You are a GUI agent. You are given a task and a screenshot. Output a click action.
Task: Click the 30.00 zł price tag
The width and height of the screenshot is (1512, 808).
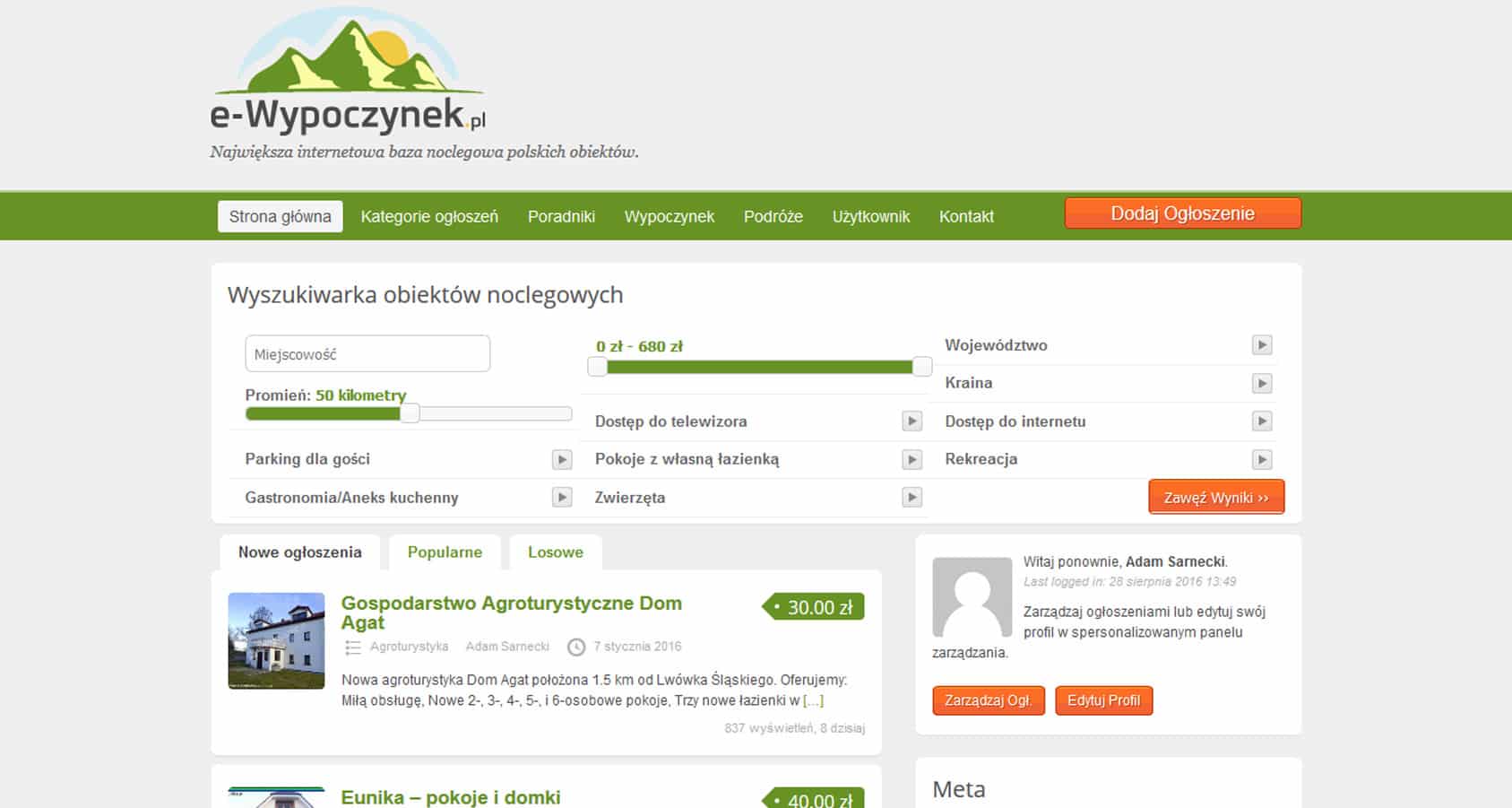click(813, 607)
